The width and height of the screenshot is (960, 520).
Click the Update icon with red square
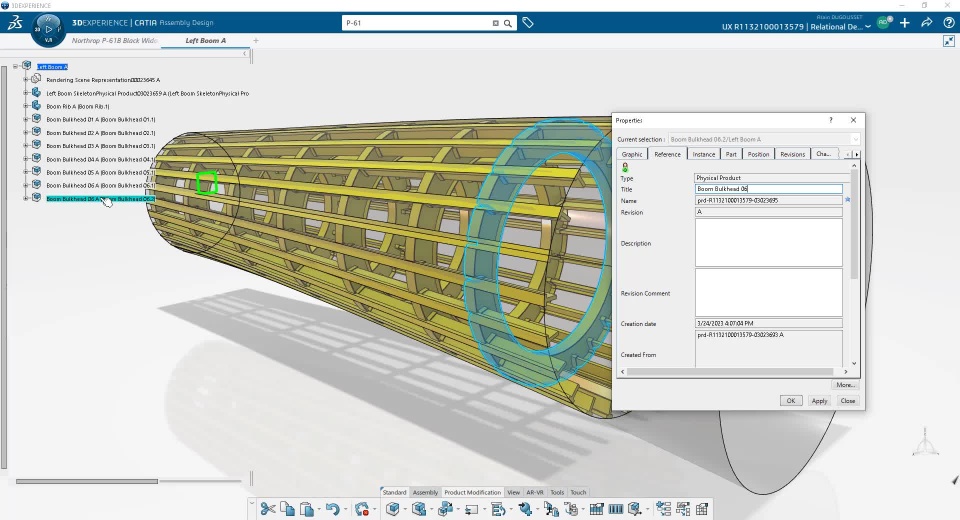(362, 508)
